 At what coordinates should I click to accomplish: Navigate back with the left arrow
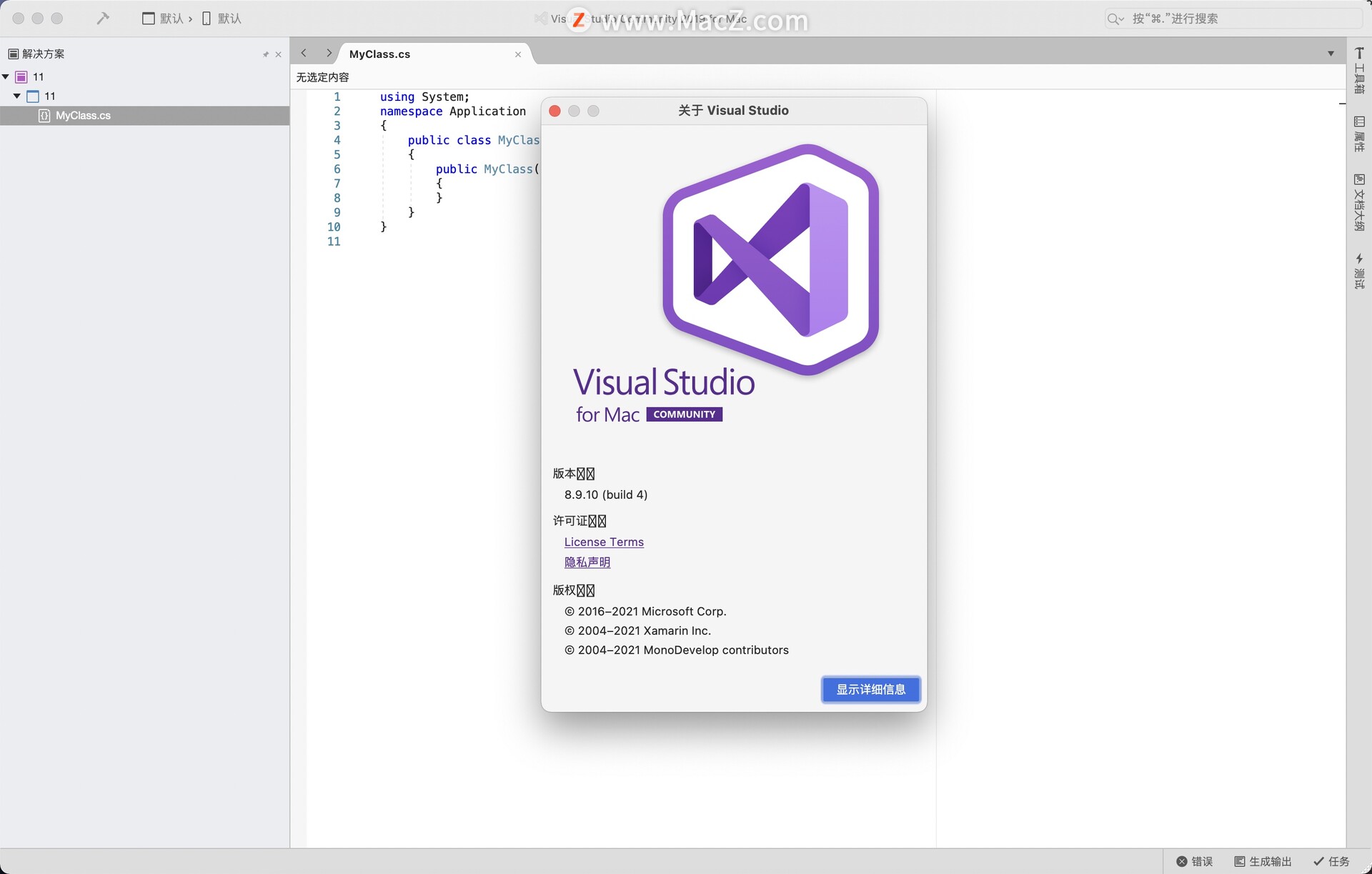click(304, 53)
